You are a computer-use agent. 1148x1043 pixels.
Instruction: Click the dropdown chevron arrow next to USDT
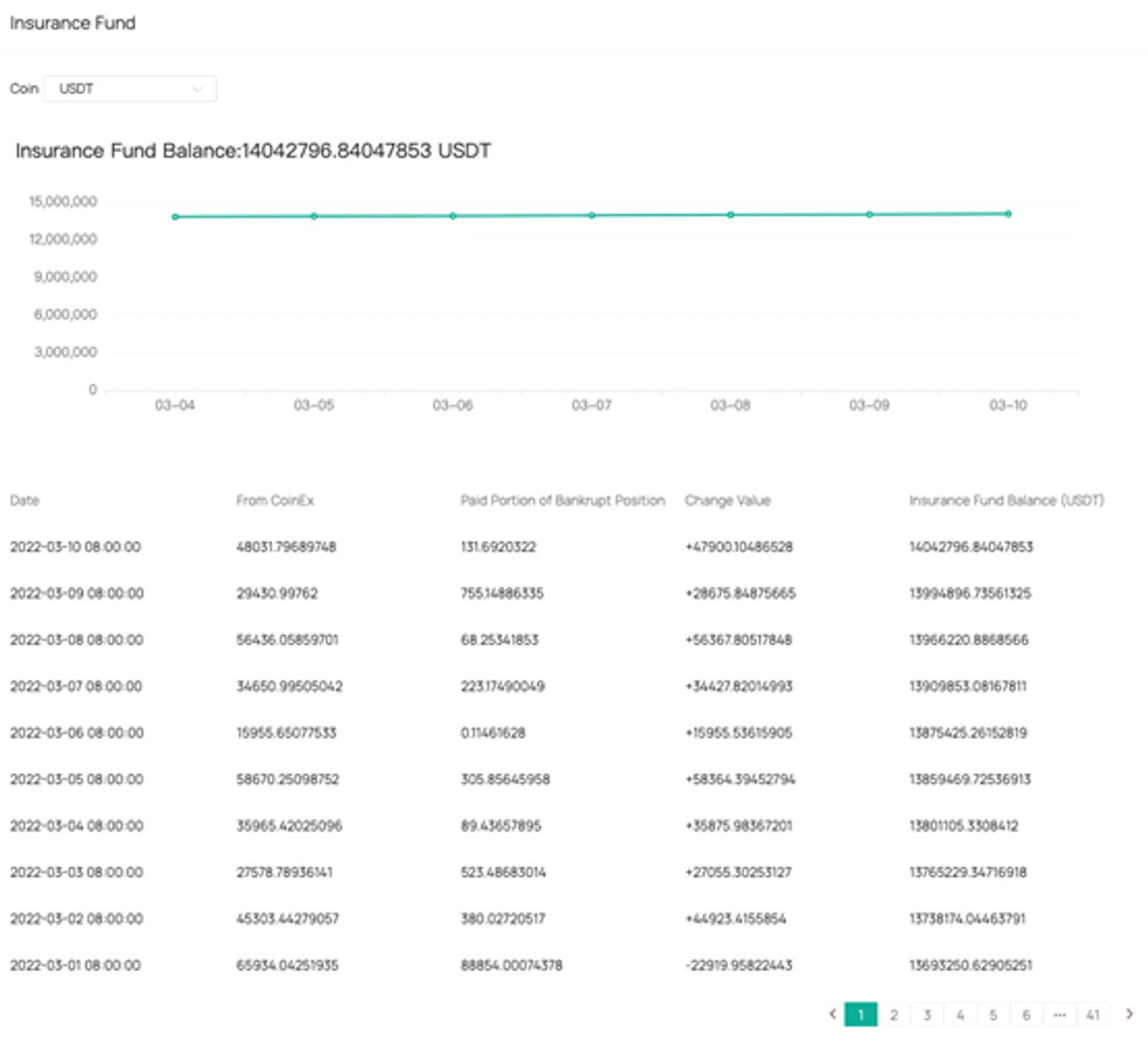point(197,89)
